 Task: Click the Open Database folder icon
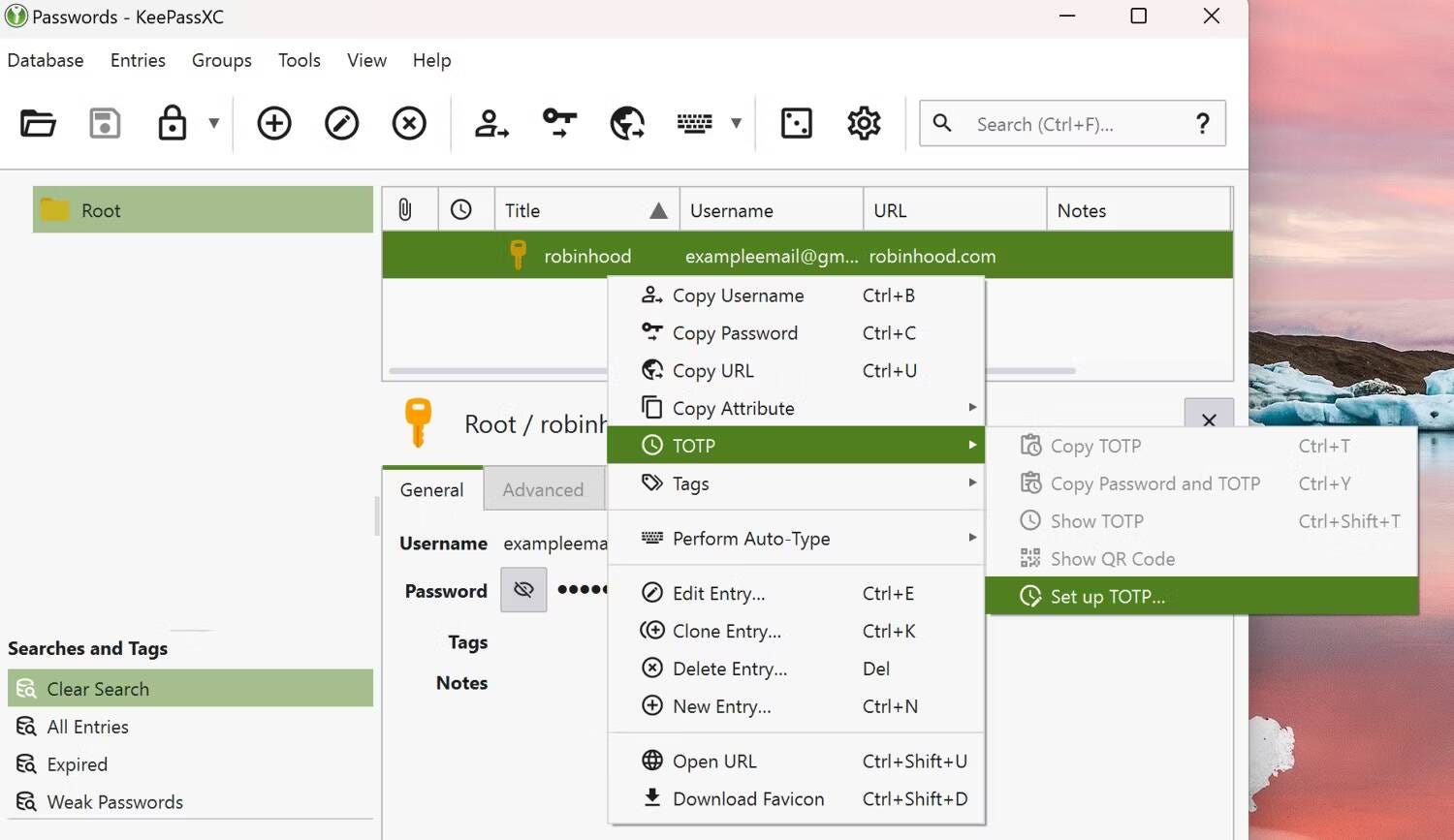coord(38,124)
